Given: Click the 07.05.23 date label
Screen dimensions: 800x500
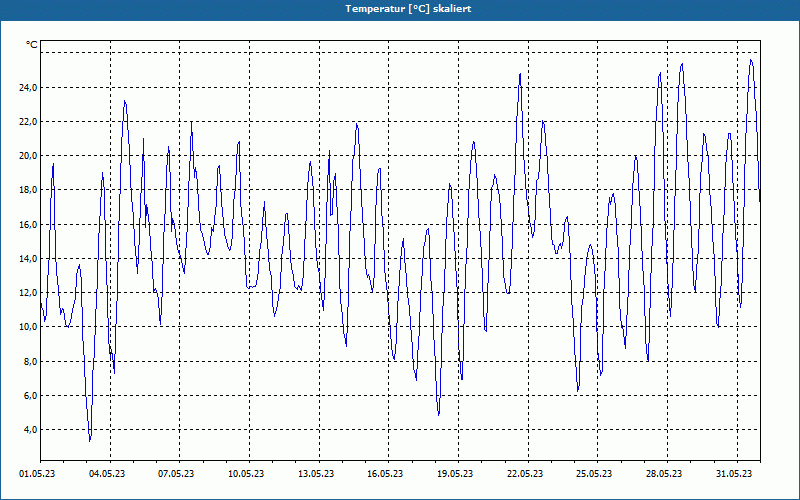Looking at the screenshot, I should (x=176, y=474).
